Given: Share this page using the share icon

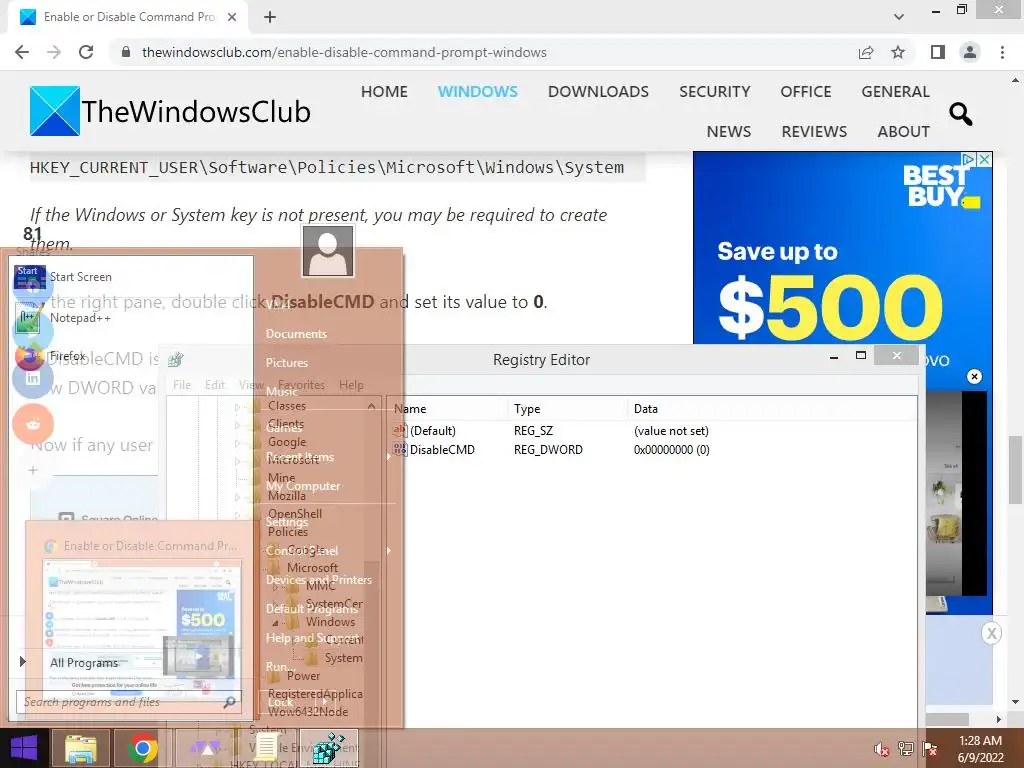Looking at the screenshot, I should pyautogui.click(x=866, y=52).
